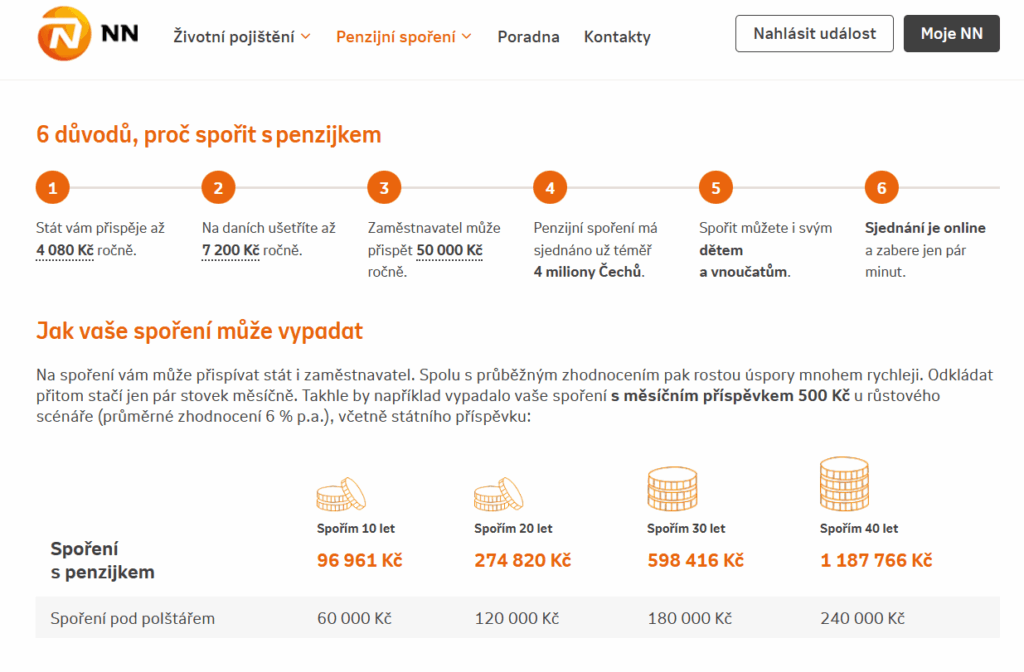Open the Penzijní spoření dropdown menu
This screenshot has height=672, width=1024.
(x=404, y=37)
